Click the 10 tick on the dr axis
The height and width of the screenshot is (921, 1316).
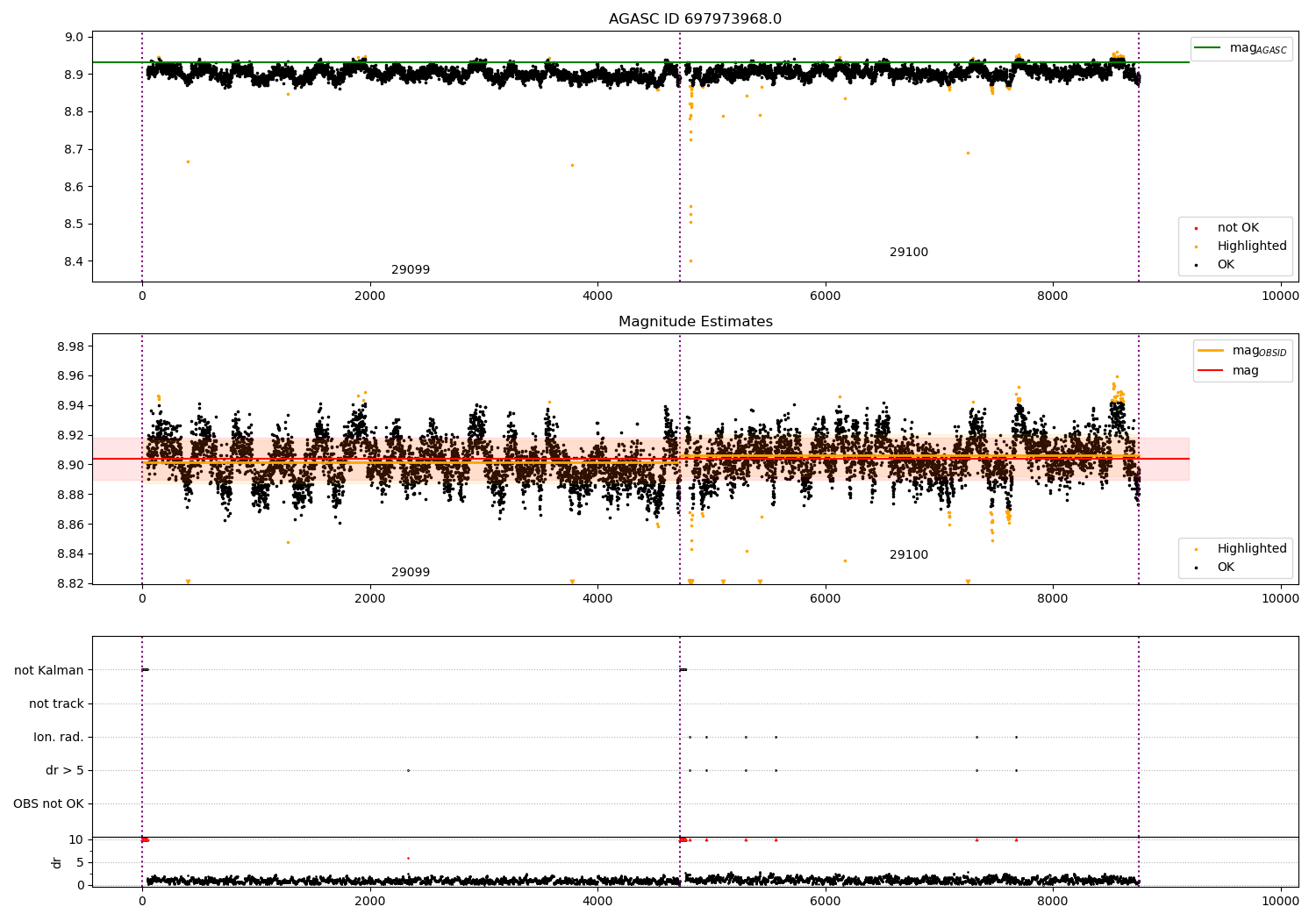coord(76,839)
